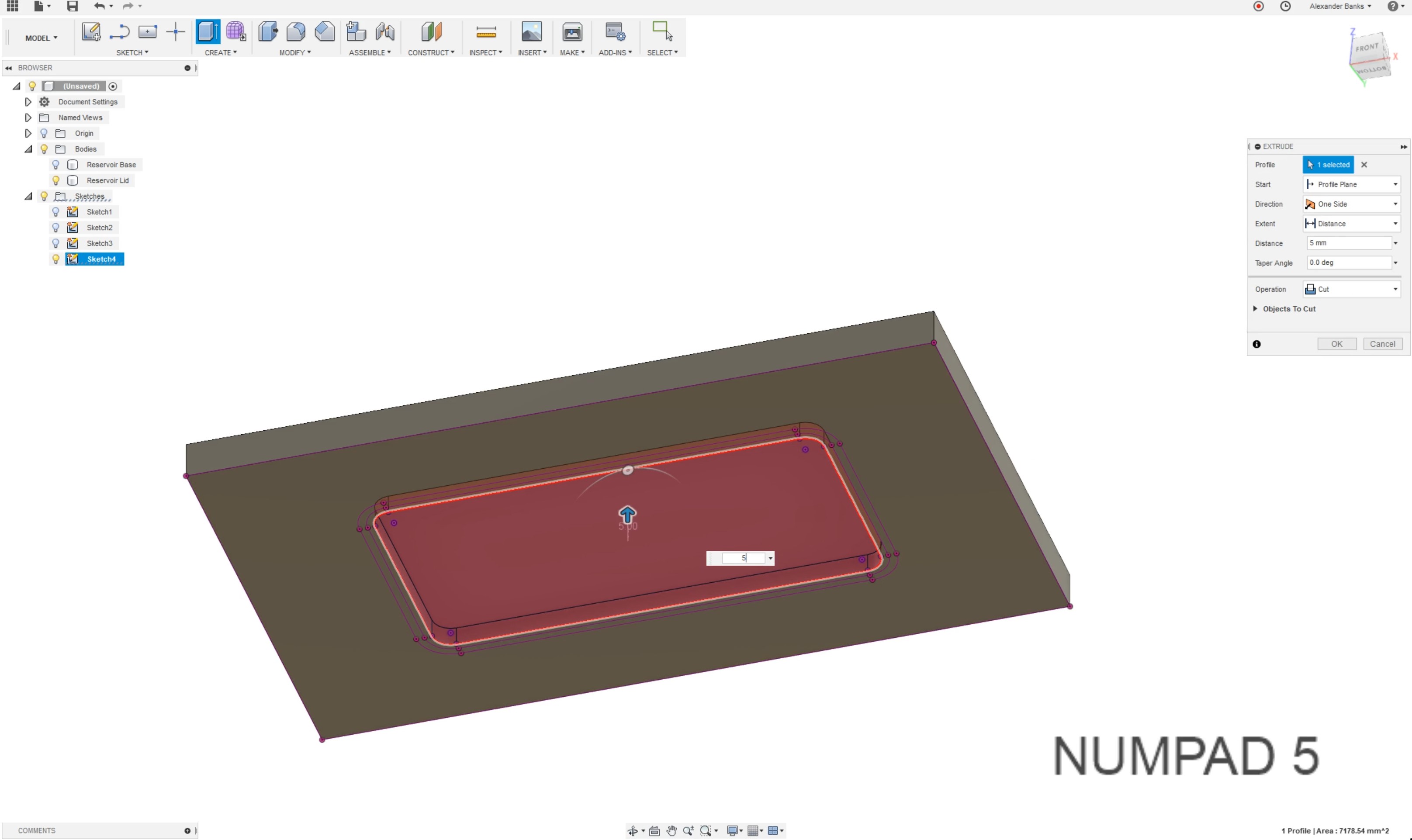1412x840 pixels.
Task: Click OK in Extrude dialog
Action: pos(1336,344)
